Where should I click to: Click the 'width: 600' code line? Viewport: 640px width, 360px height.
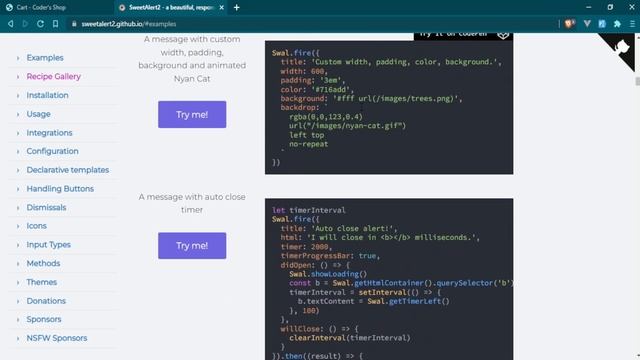point(304,71)
